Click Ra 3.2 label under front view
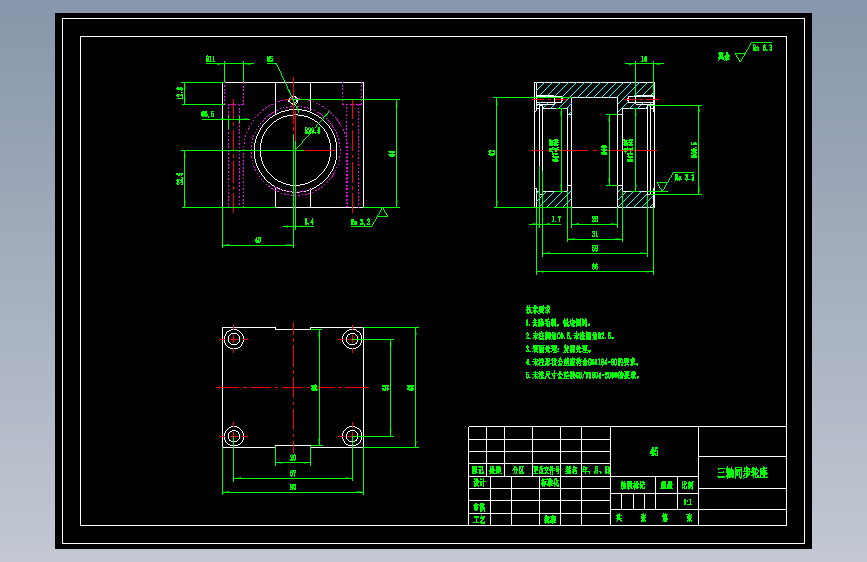Image resolution: width=867 pixels, height=562 pixels. coord(361,222)
